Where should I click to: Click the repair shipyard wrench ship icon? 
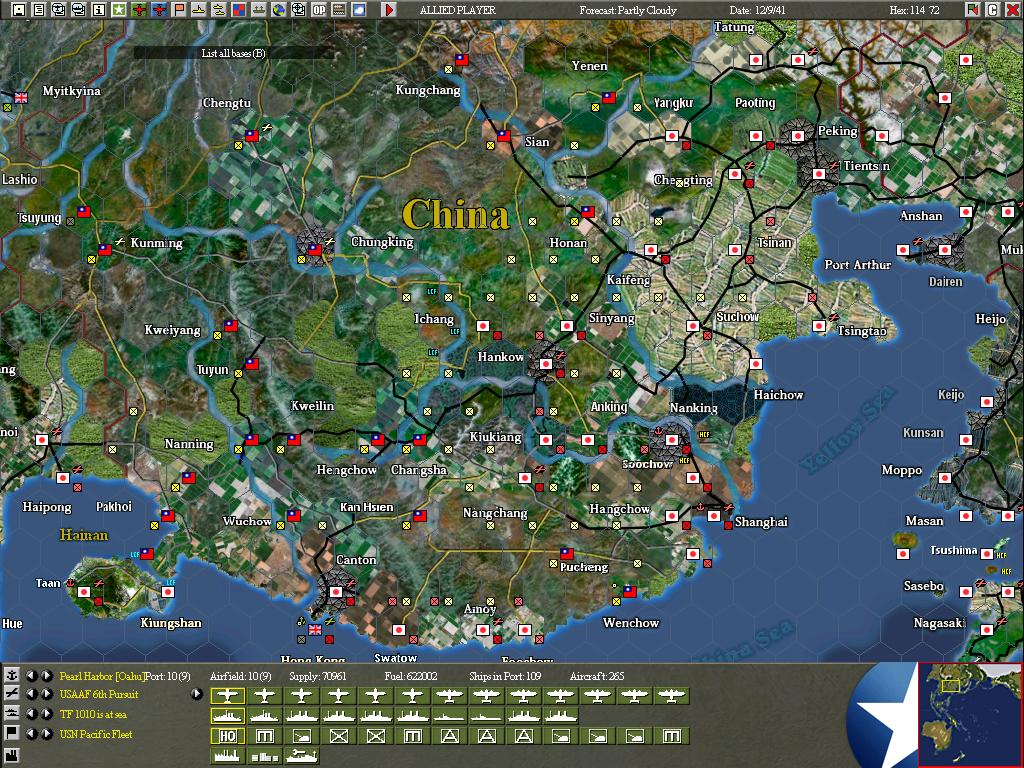(302, 756)
